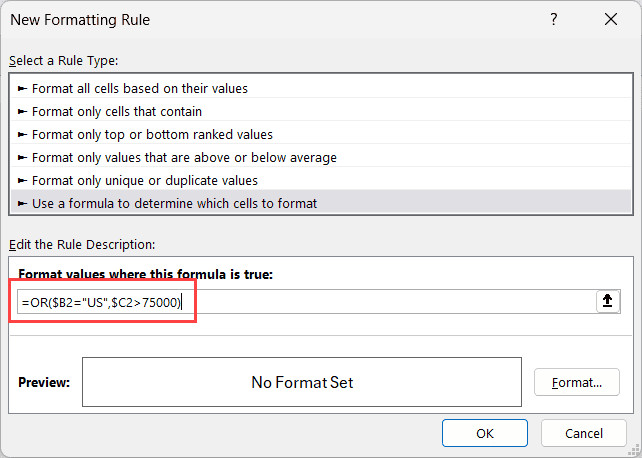Screen dimensions: 642x458
Task: Select 'Use a formula to determine which cells to format'
Action: coord(174,203)
